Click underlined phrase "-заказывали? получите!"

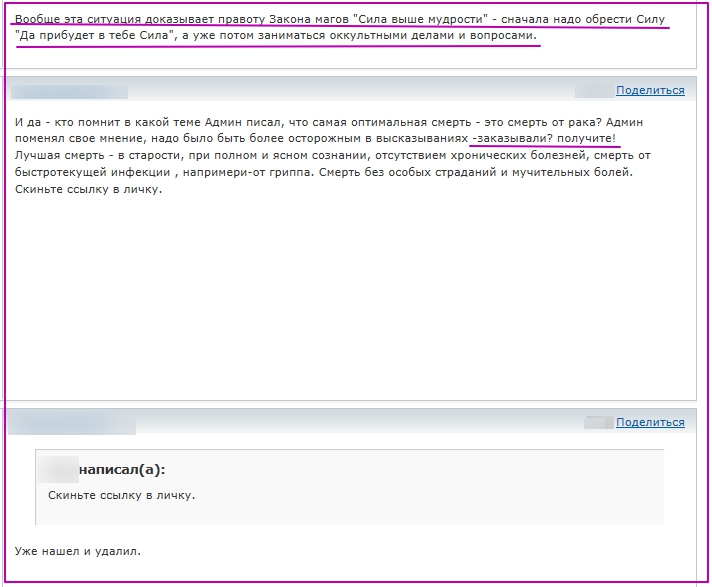click(544, 137)
